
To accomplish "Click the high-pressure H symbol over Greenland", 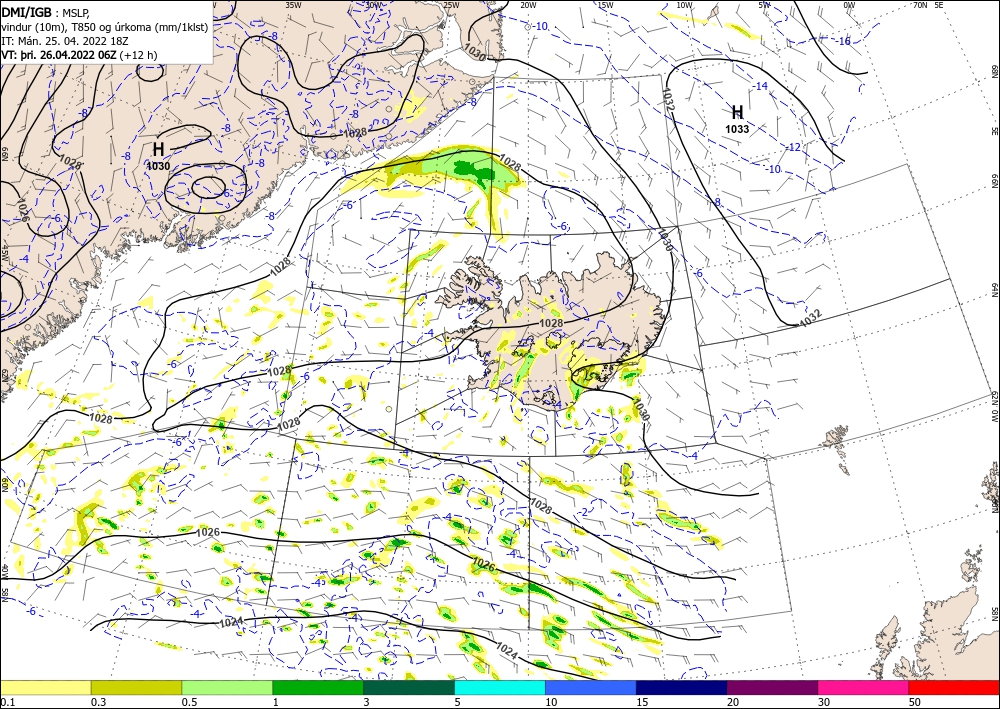I will (158, 150).
